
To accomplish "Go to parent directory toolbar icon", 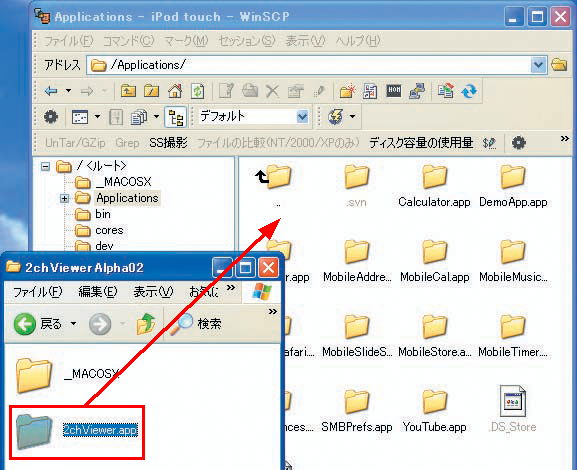I will coord(128,91).
